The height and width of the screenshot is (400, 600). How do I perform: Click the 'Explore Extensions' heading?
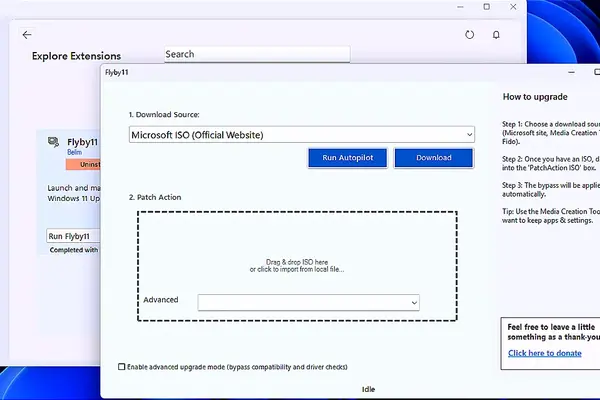tap(76, 56)
